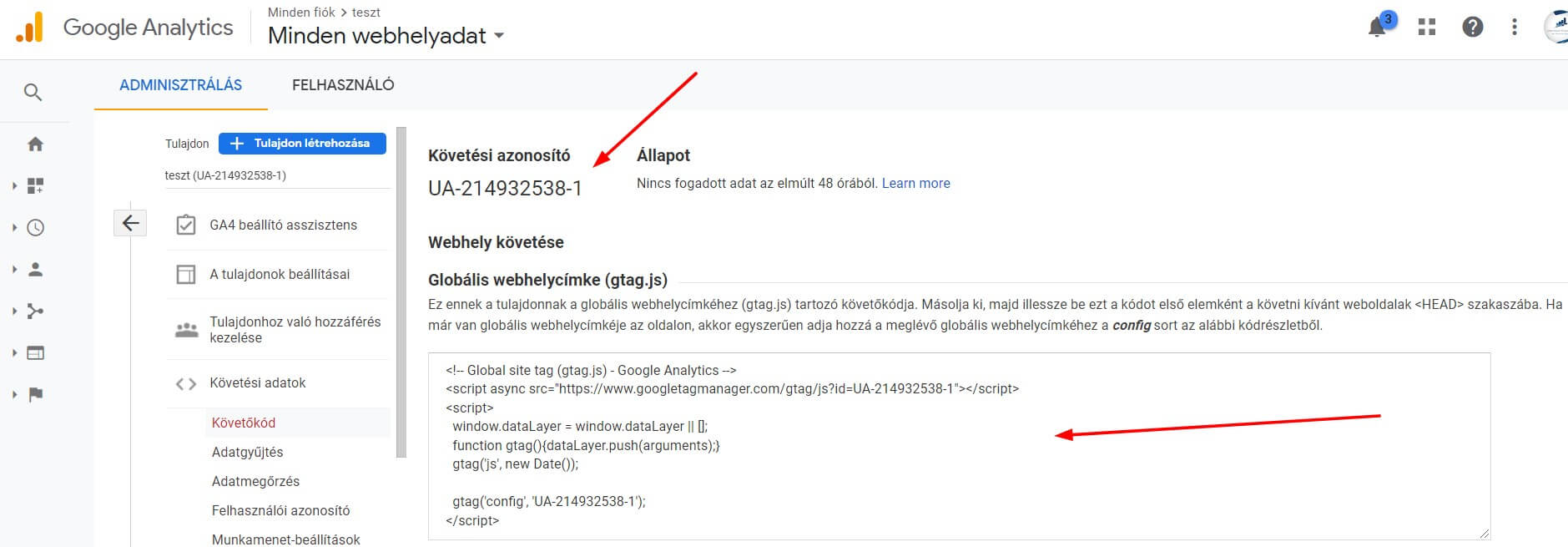Click the Állapot heading

[663, 155]
